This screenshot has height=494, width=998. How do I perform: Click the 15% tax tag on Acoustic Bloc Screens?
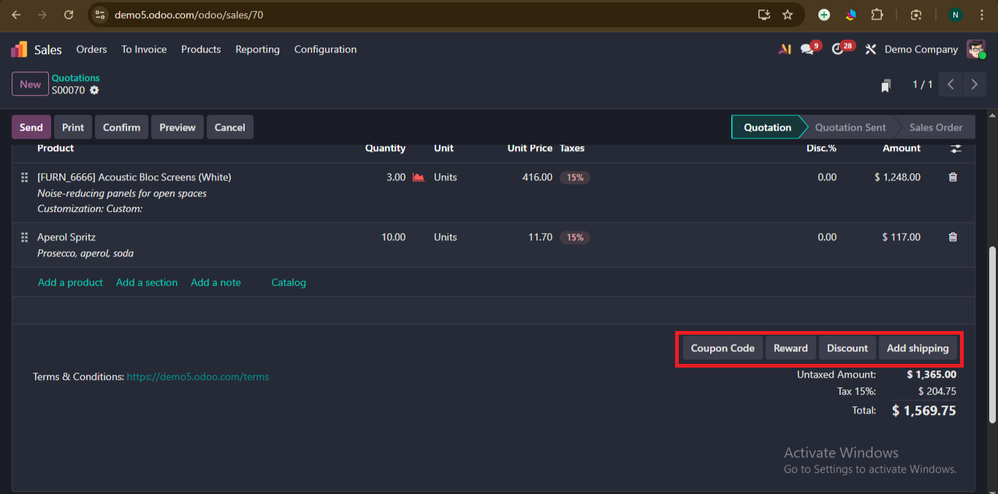tap(575, 178)
